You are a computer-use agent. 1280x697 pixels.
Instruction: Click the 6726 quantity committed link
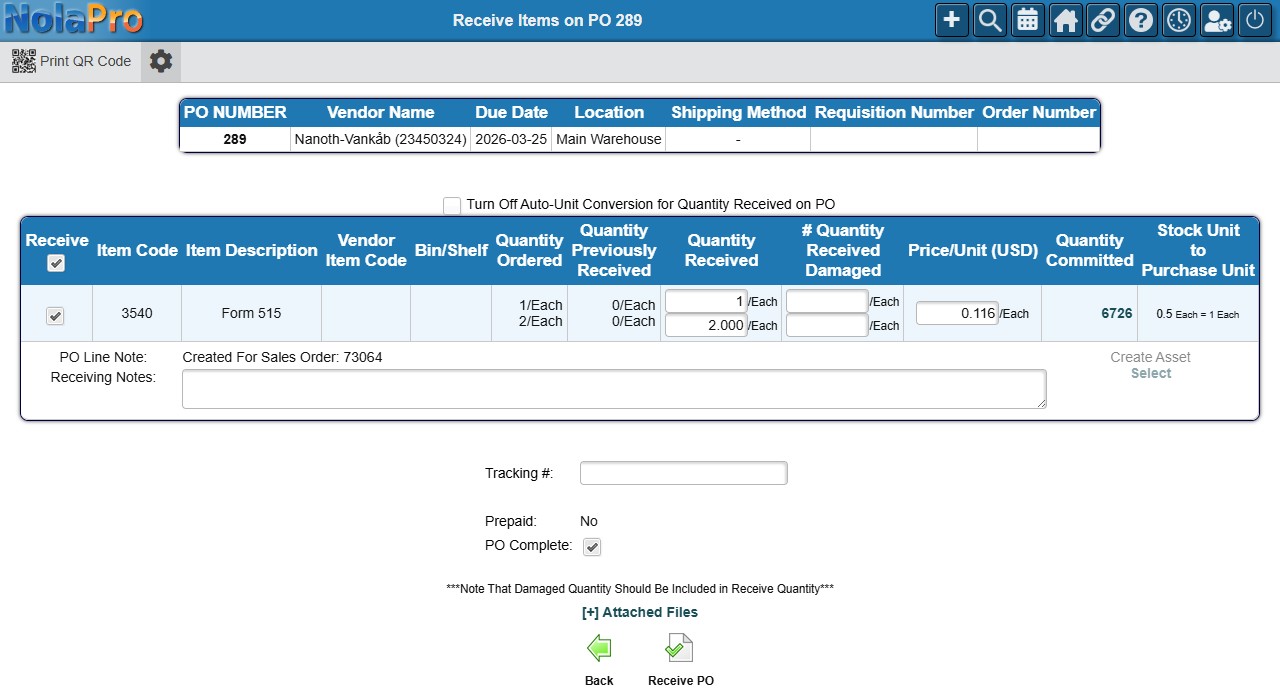coord(1117,313)
